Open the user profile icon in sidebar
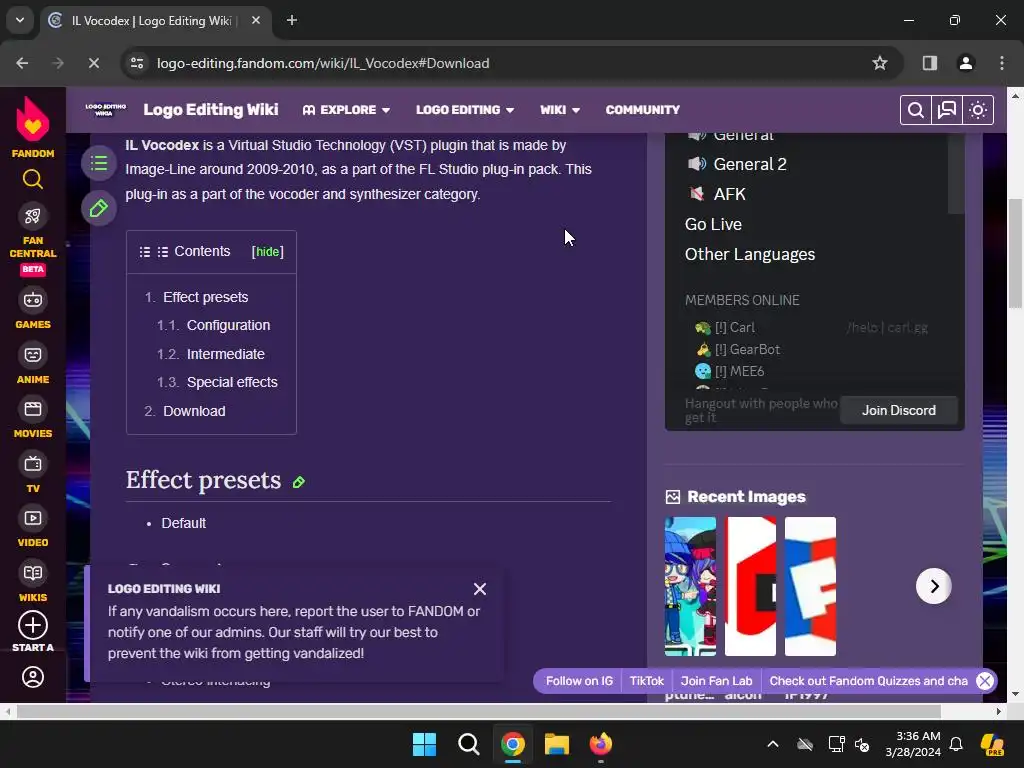This screenshot has width=1024, height=768. (x=33, y=677)
